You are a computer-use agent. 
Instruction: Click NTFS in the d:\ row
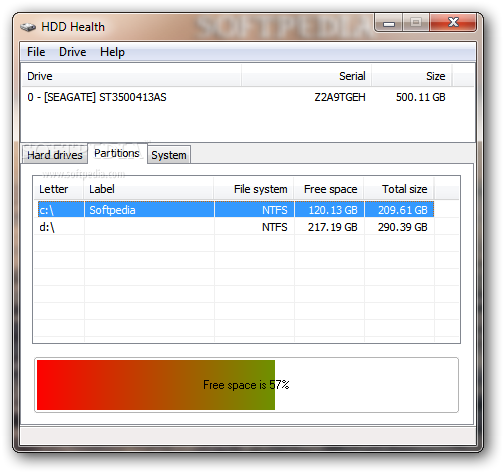(x=275, y=227)
